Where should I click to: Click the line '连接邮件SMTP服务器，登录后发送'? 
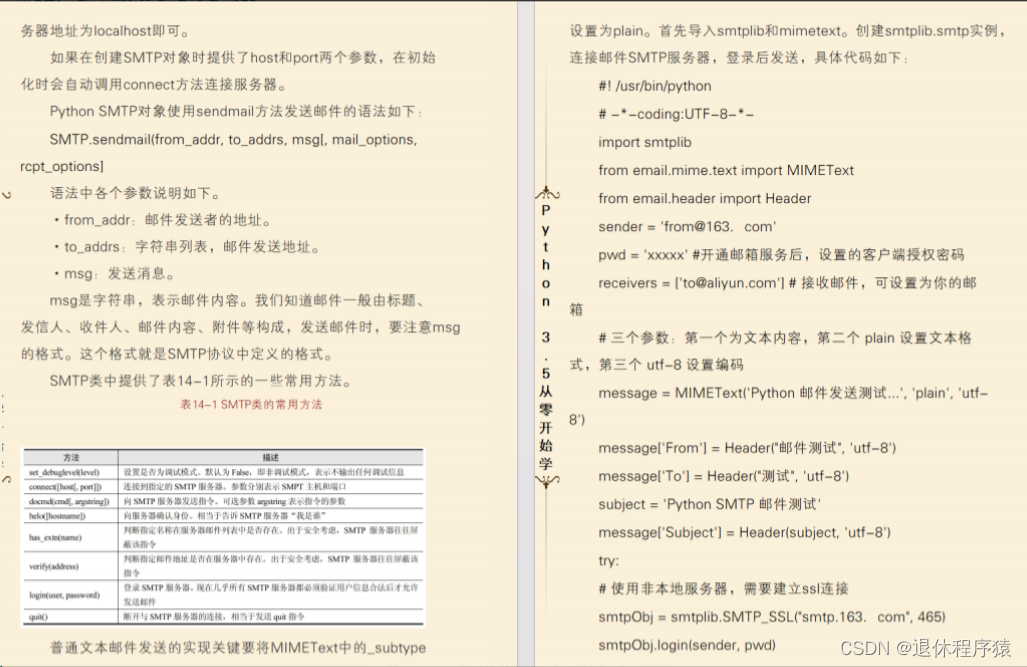tap(739, 58)
